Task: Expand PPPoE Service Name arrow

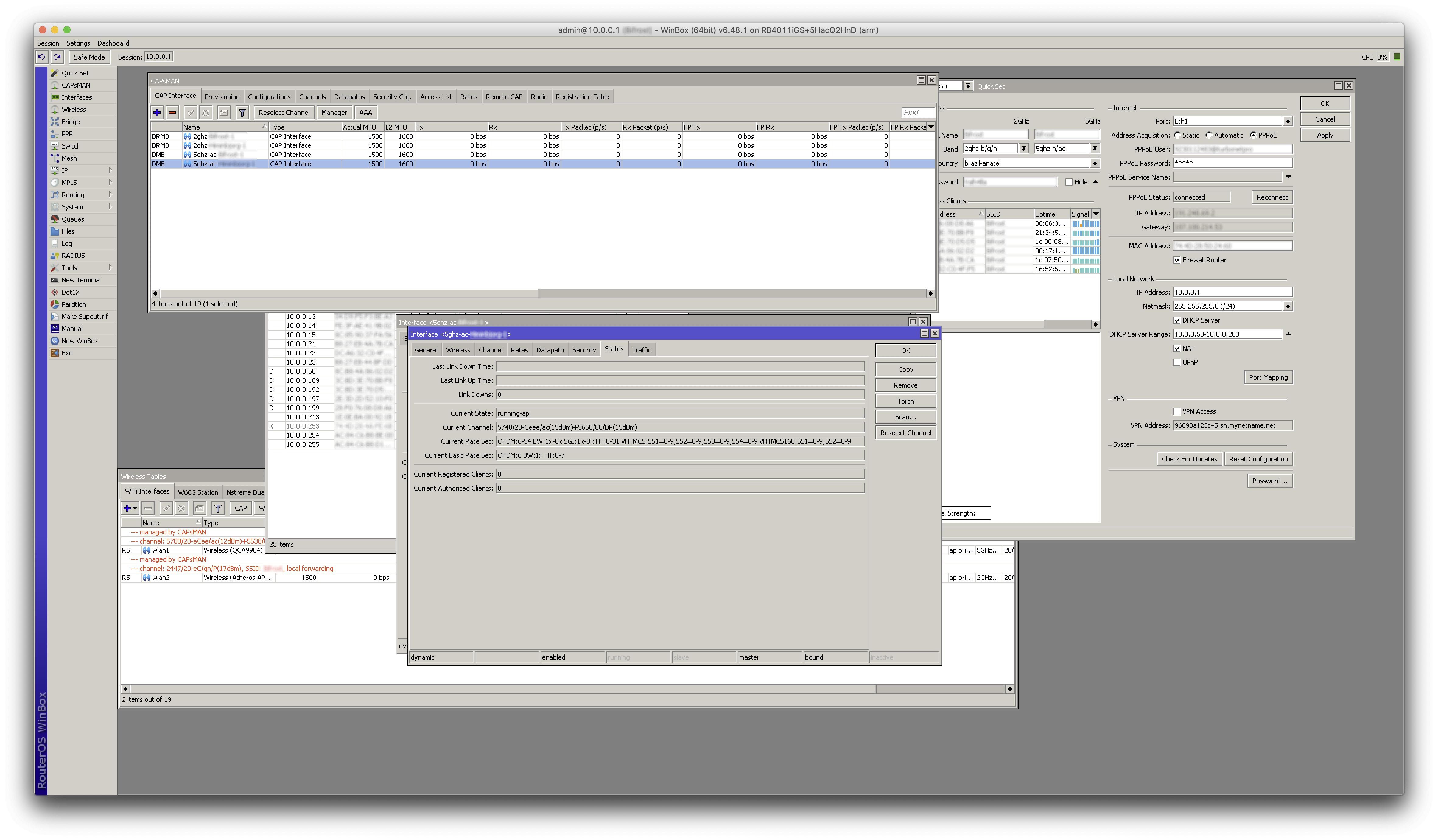Action: (x=1288, y=177)
